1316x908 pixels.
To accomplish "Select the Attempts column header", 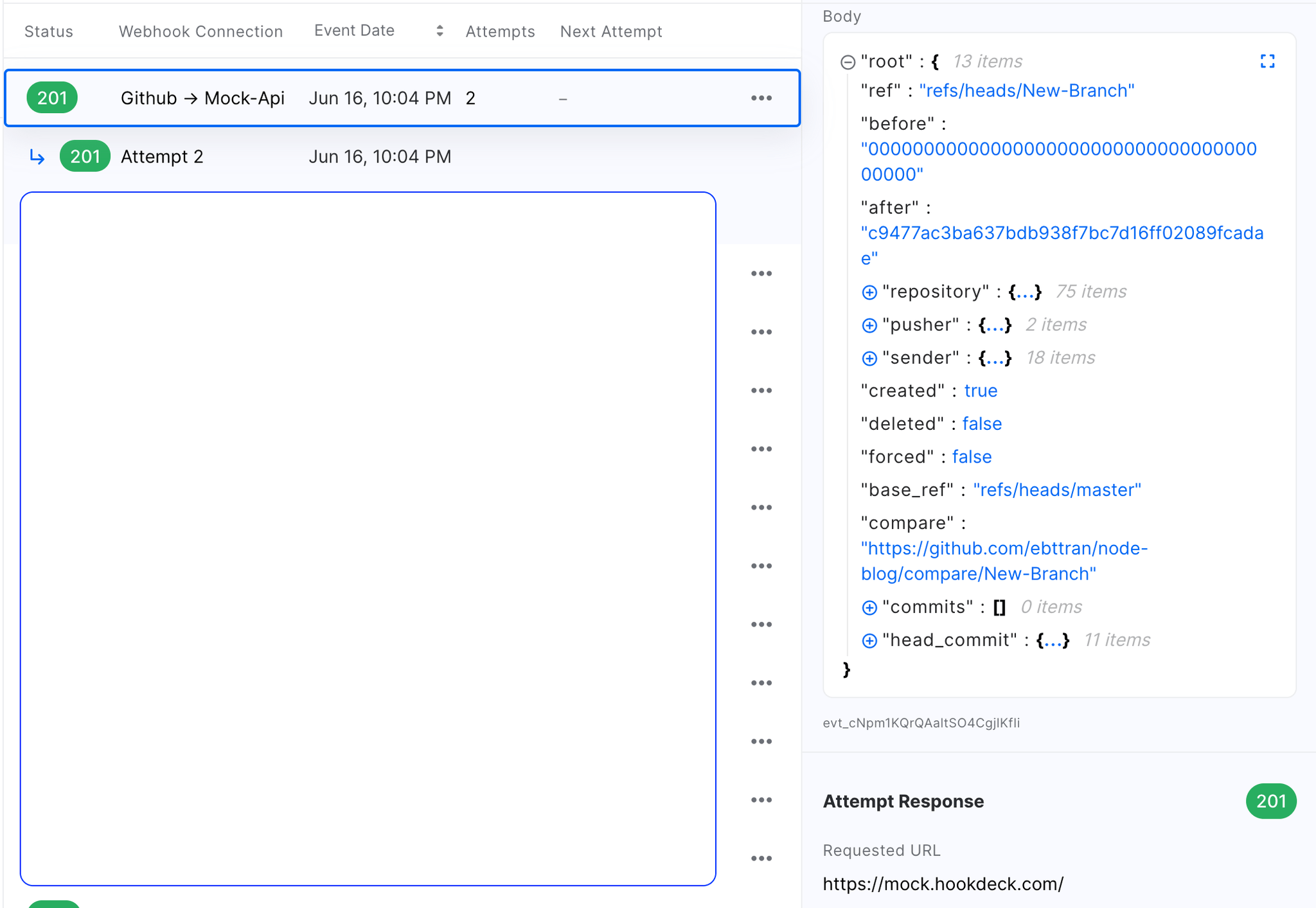I will 500,31.
